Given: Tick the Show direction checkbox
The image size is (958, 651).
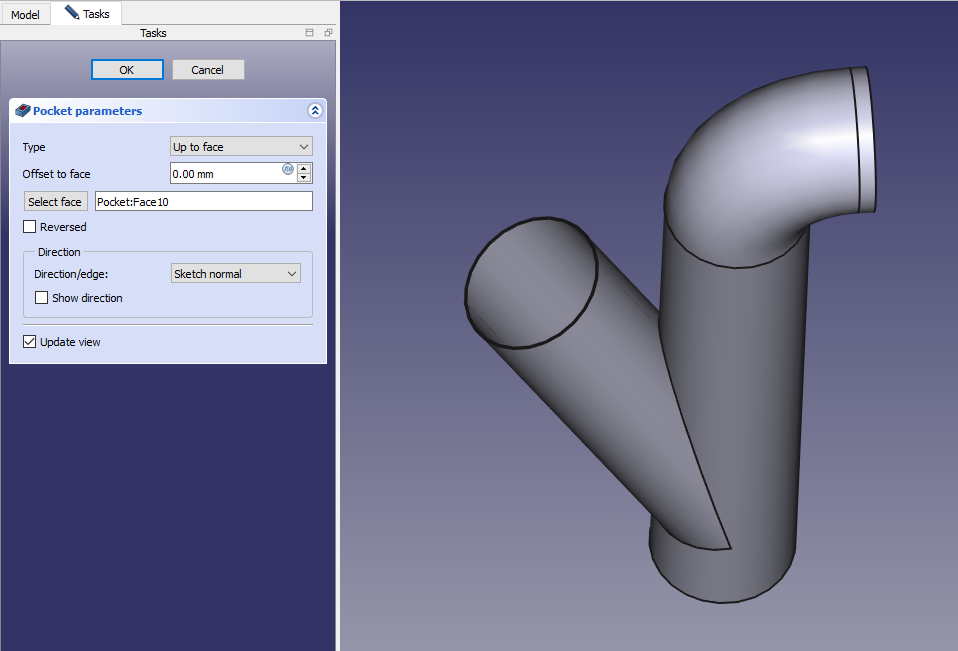Looking at the screenshot, I should point(42,298).
